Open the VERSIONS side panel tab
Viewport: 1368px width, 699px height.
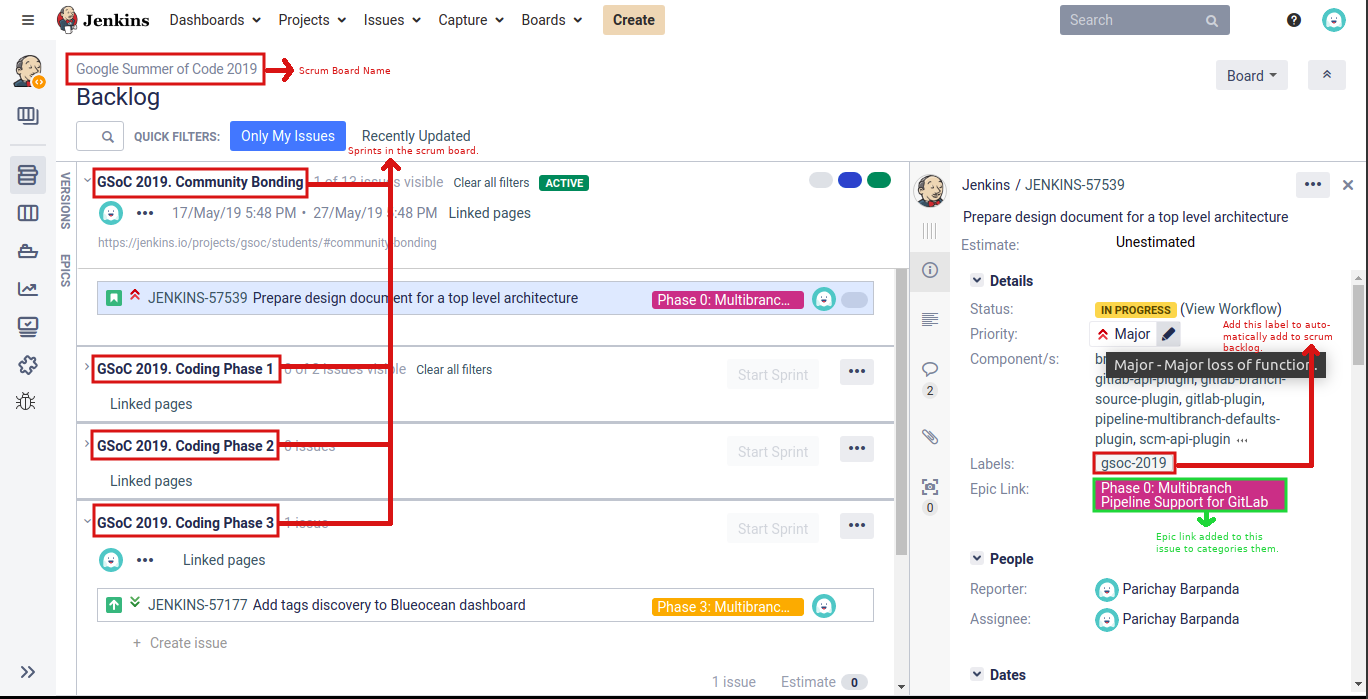66,201
